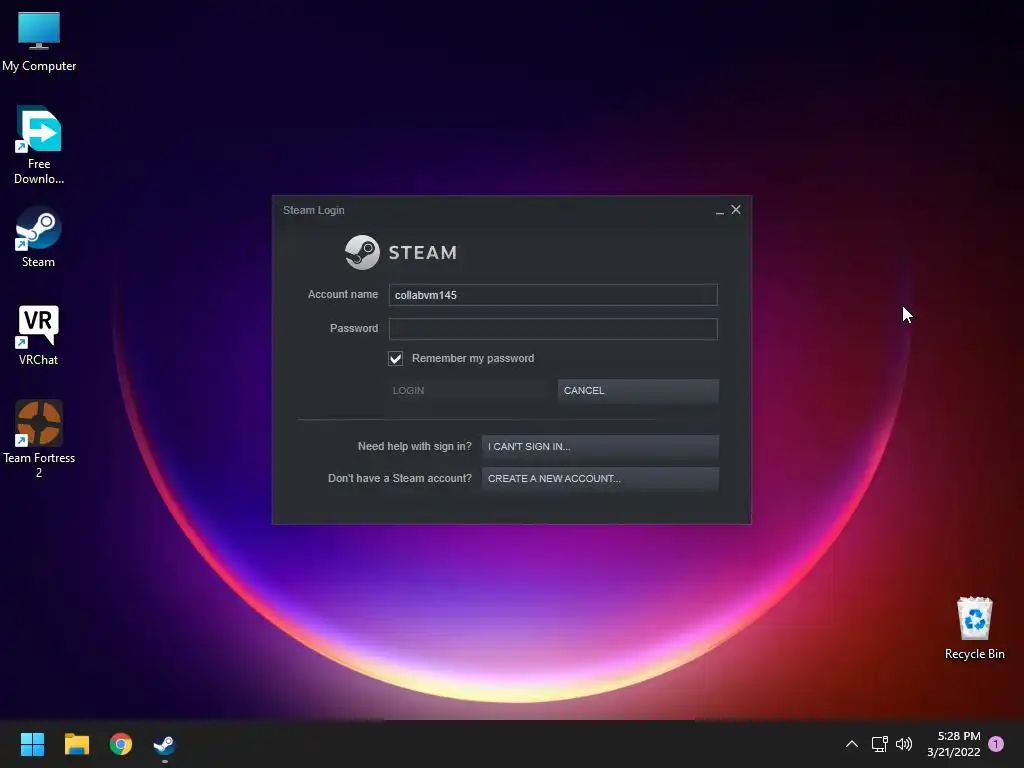The image size is (1024, 768).
Task: Click the Steam Login title text
Action: click(x=313, y=210)
